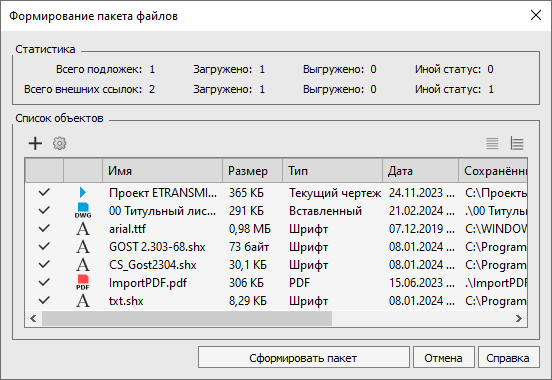The height and width of the screenshot is (380, 552).
Task: Sort by the Размер column header
Action: click(252, 171)
